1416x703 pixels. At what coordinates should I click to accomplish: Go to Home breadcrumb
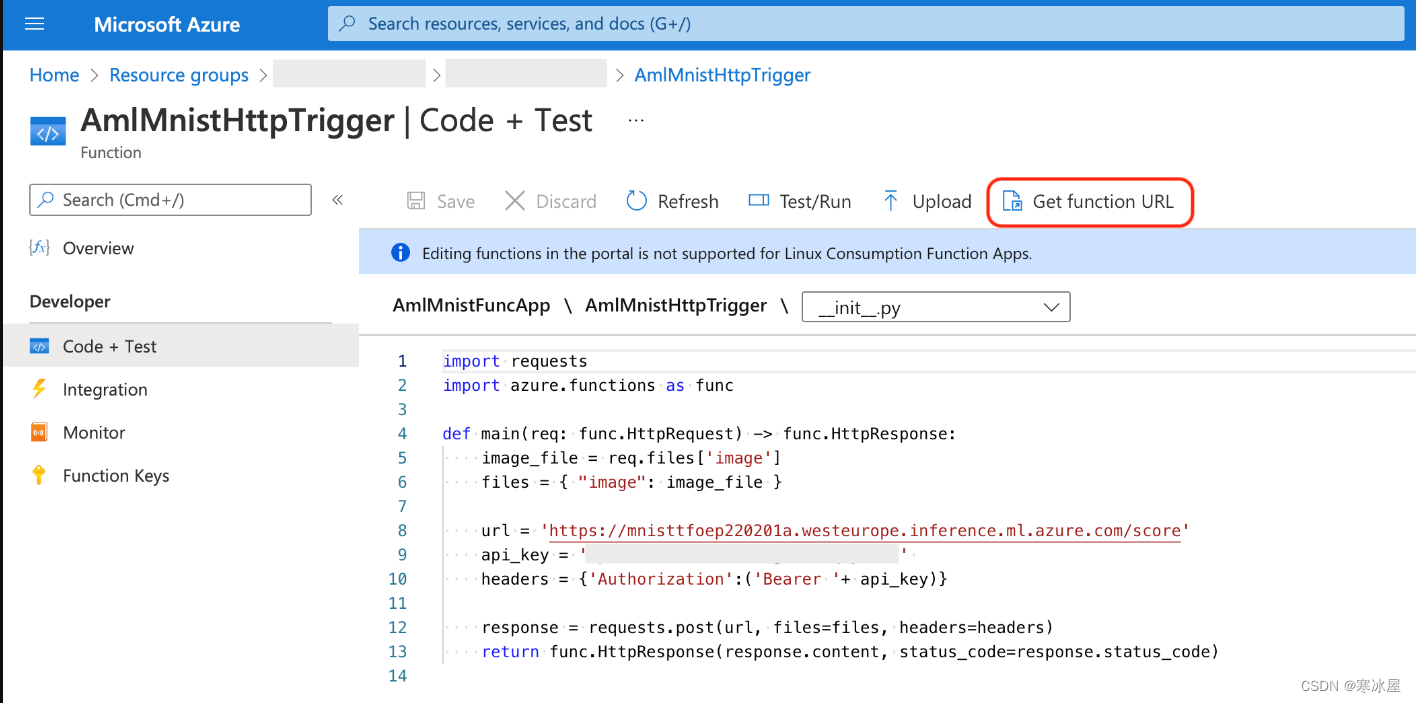[x=54, y=75]
